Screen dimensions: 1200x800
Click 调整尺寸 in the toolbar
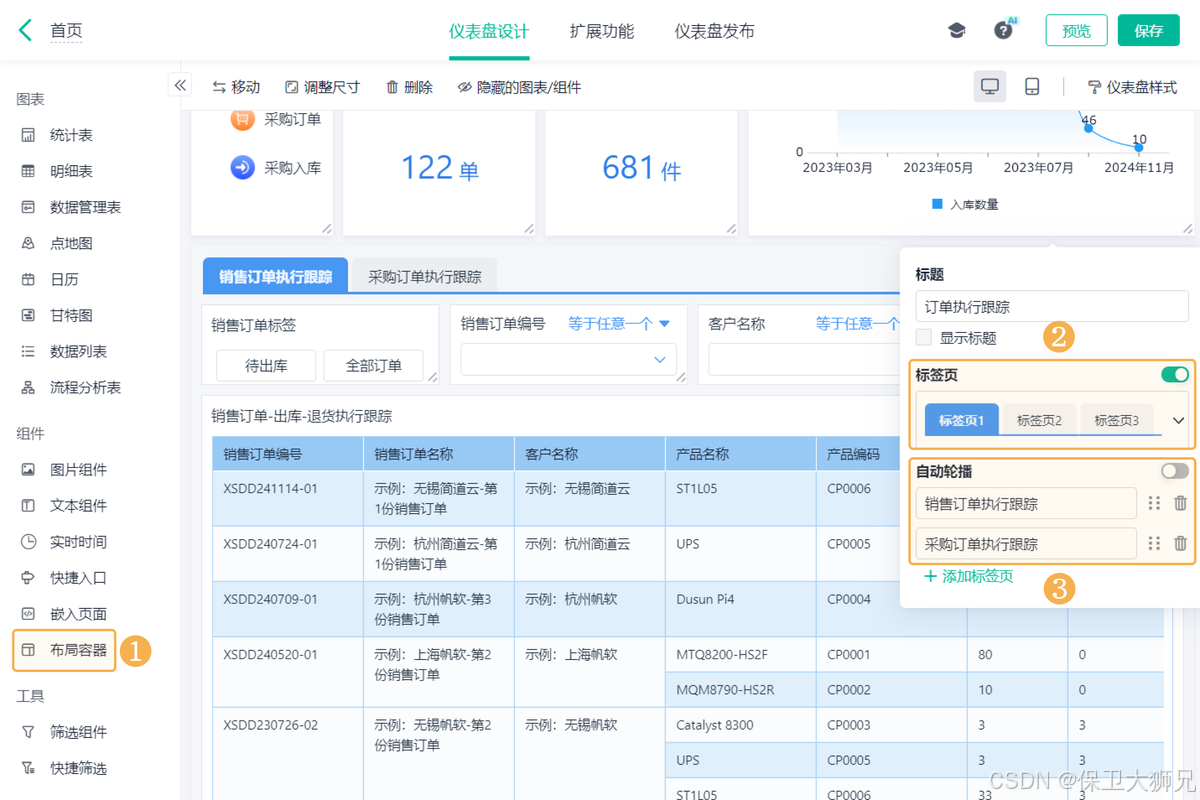pos(322,87)
